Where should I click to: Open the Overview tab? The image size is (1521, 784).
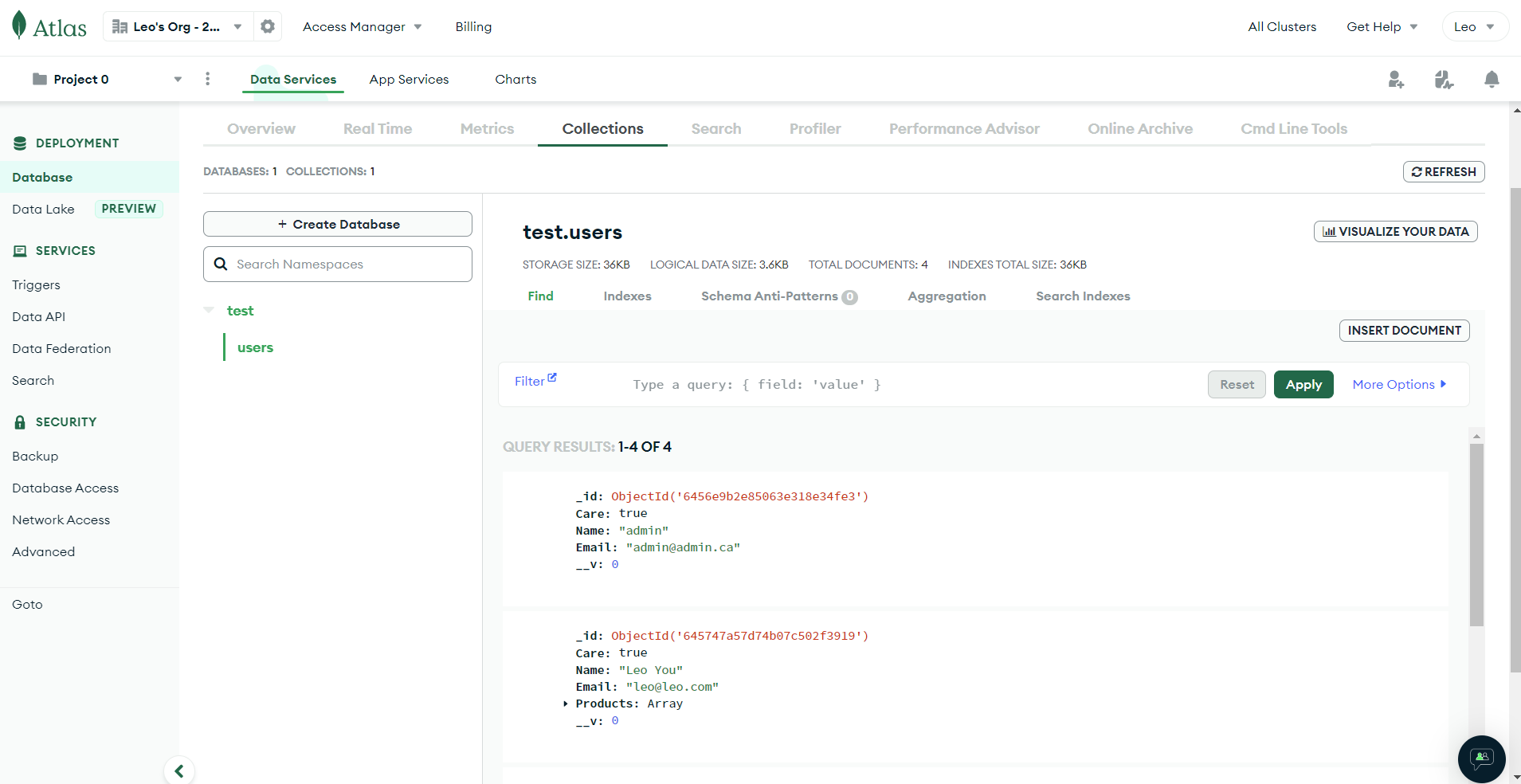tap(261, 128)
